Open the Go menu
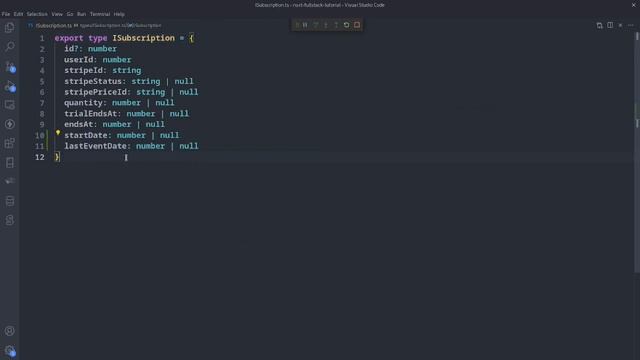The height and width of the screenshot is (360, 640). pos(70,14)
